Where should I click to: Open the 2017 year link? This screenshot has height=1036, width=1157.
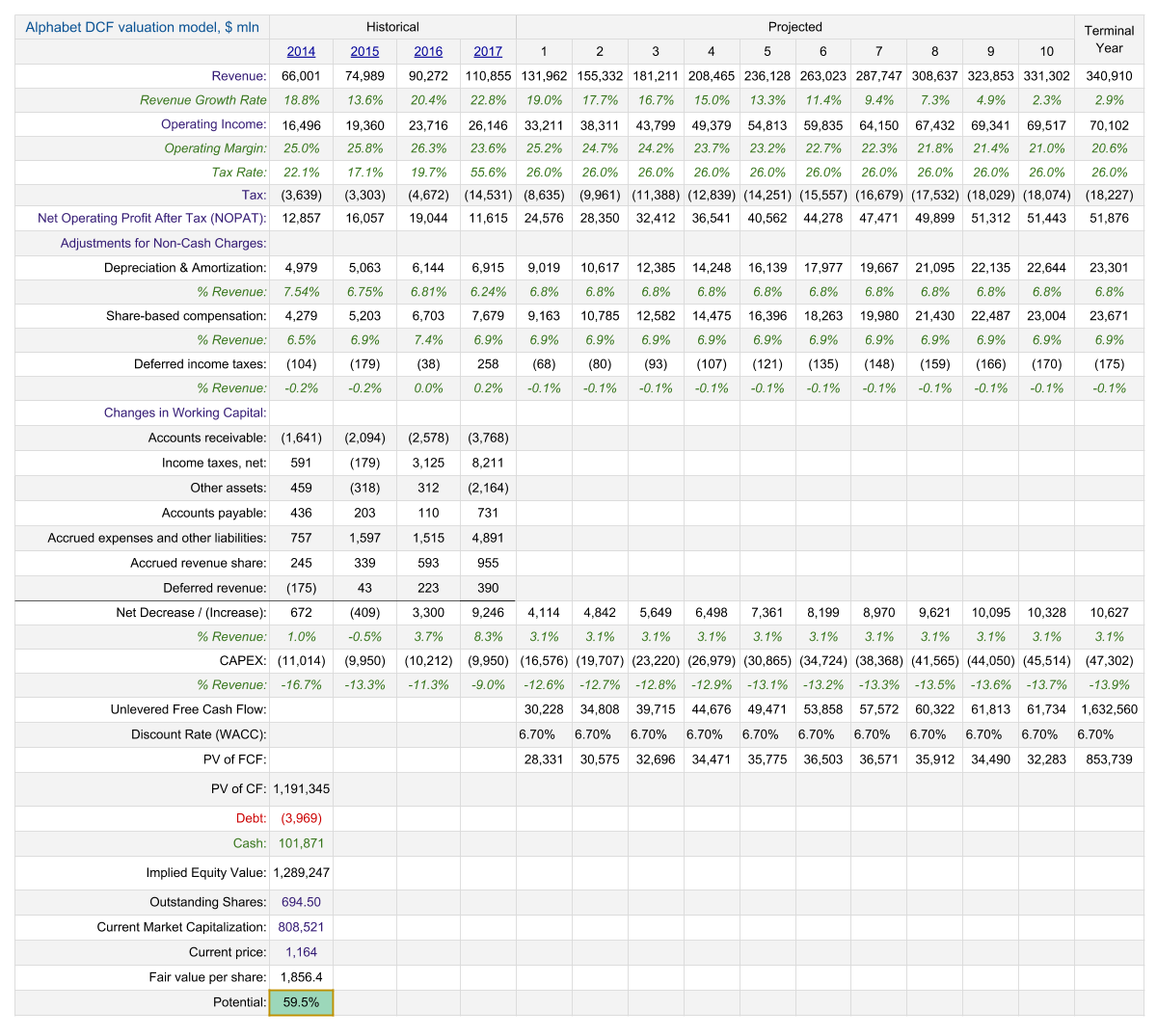488,51
